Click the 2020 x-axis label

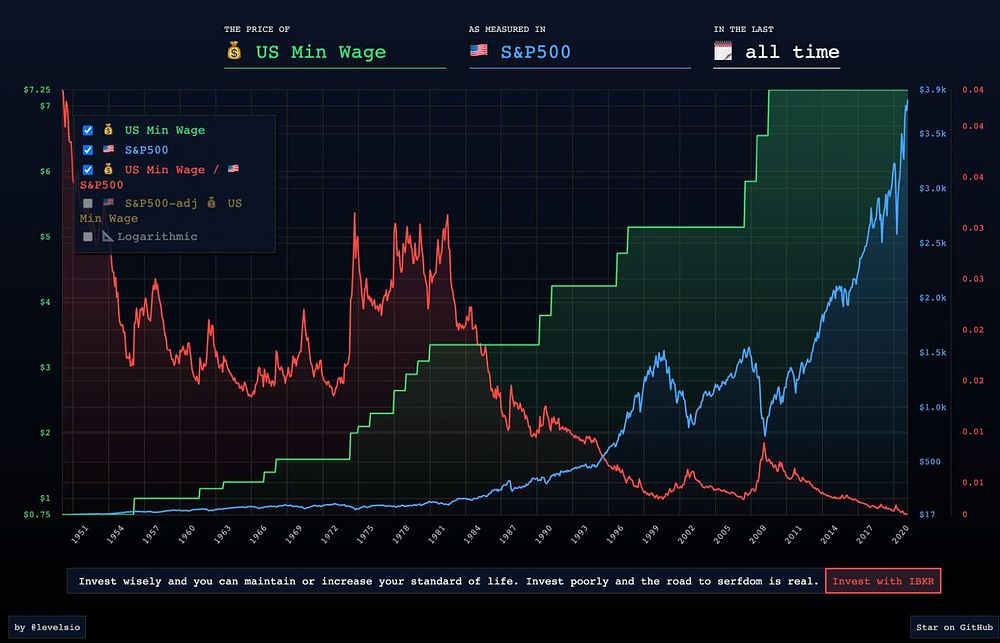point(900,535)
